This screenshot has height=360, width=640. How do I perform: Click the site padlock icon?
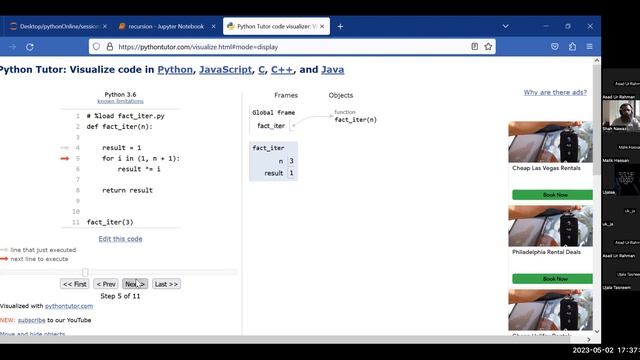click(x=110, y=47)
